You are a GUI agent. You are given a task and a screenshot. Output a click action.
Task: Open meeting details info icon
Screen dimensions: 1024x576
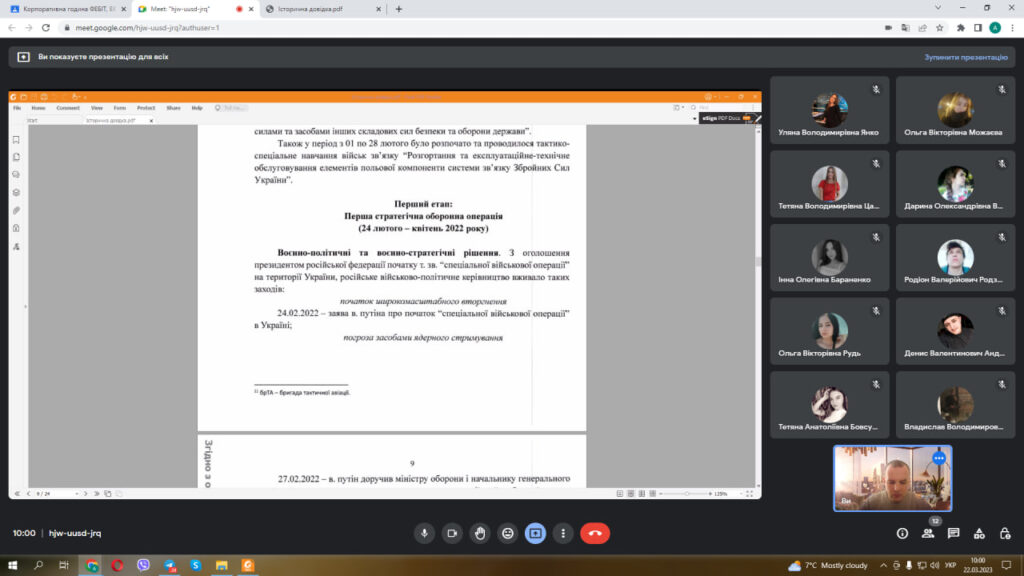tap(902, 533)
